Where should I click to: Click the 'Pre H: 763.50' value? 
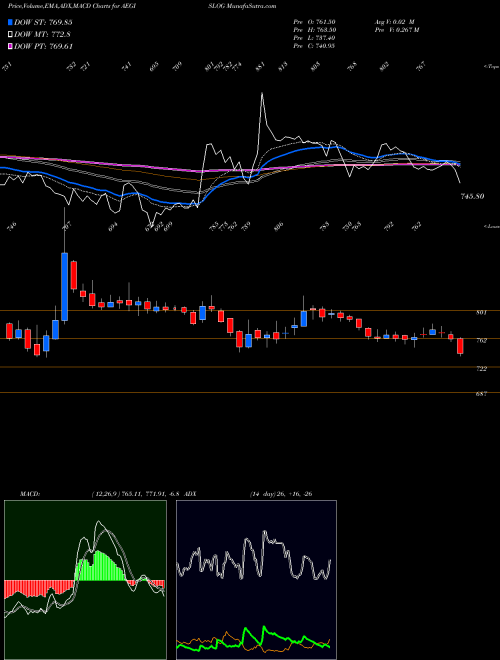coord(314,29)
